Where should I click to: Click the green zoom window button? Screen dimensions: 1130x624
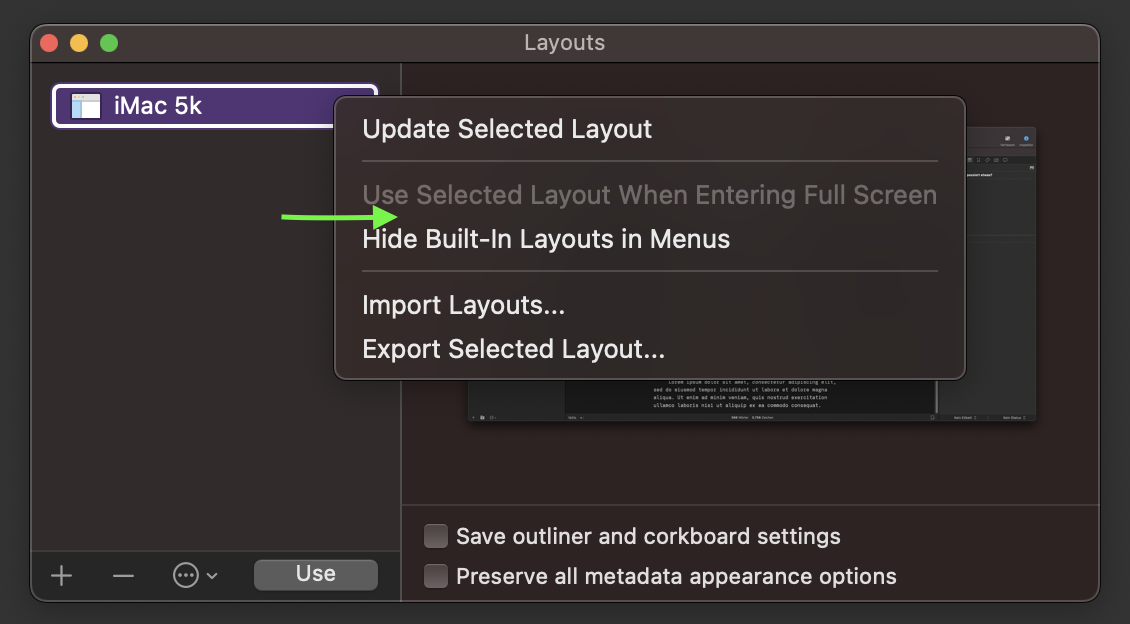coord(109,43)
